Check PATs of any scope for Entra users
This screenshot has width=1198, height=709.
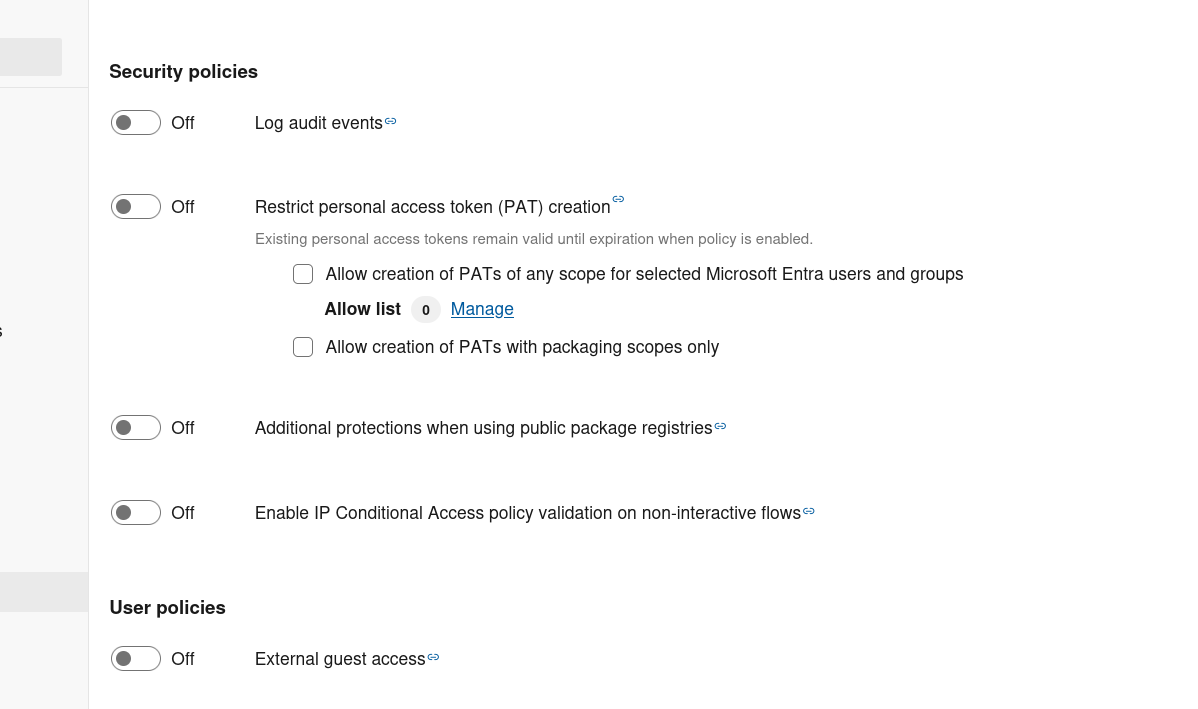pyautogui.click(x=303, y=274)
